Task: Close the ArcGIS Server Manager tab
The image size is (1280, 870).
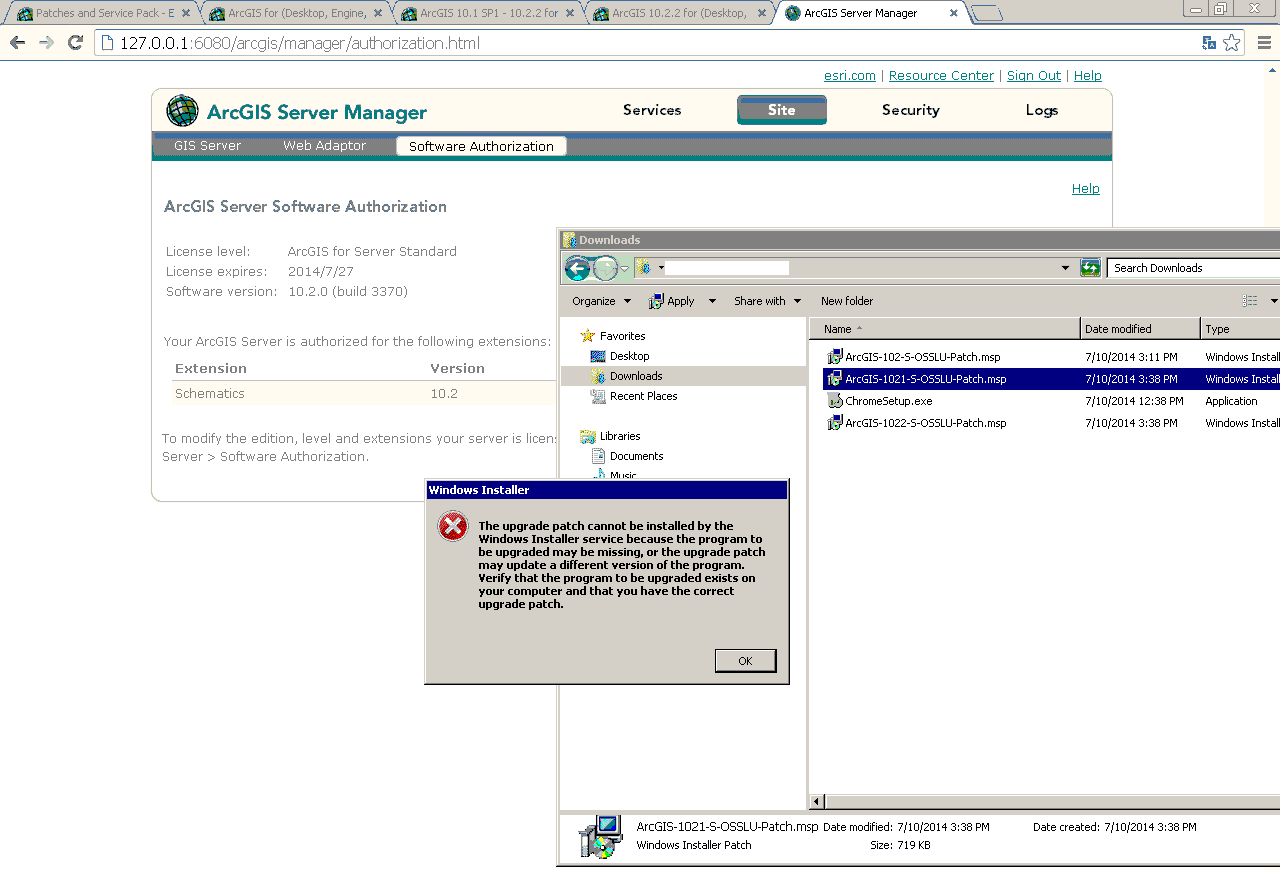Action: click(x=954, y=14)
